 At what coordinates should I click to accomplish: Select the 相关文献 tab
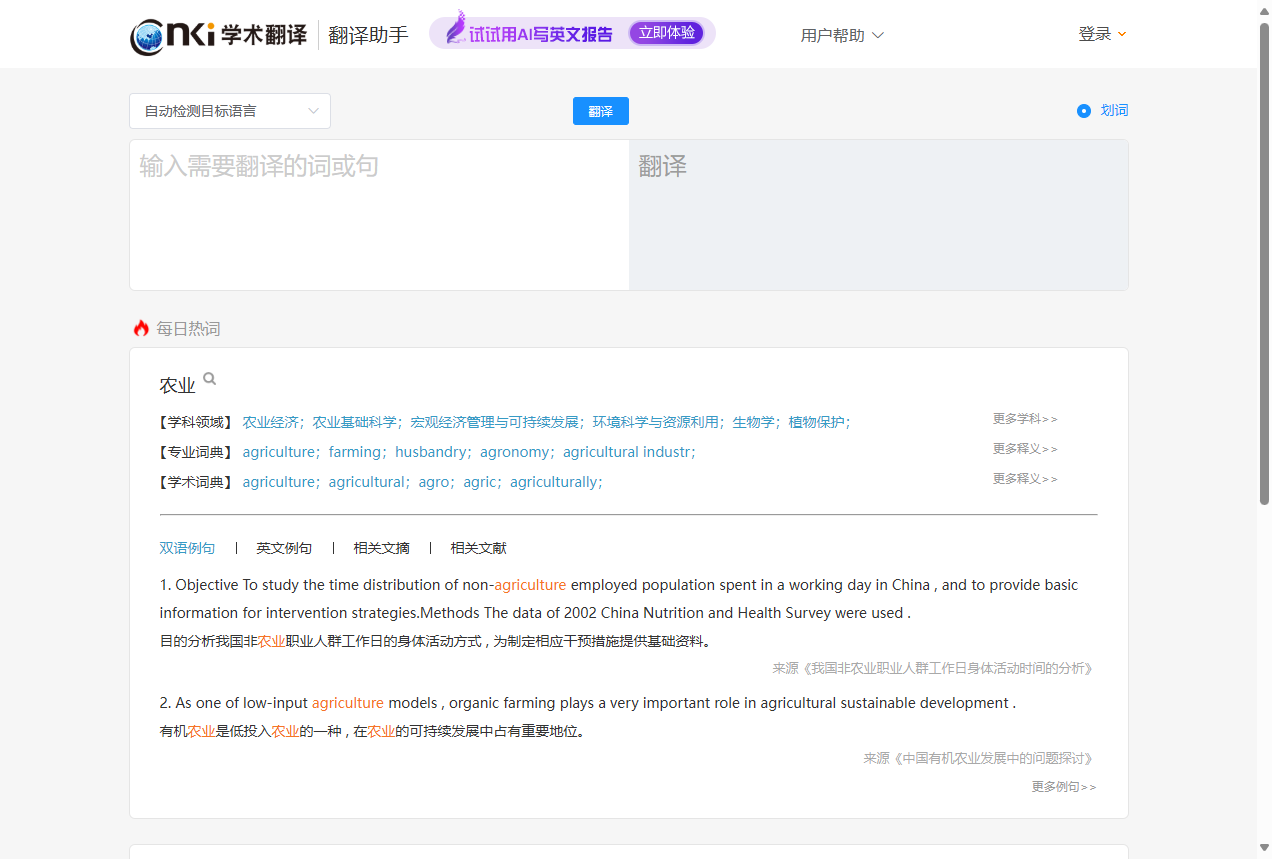click(480, 548)
